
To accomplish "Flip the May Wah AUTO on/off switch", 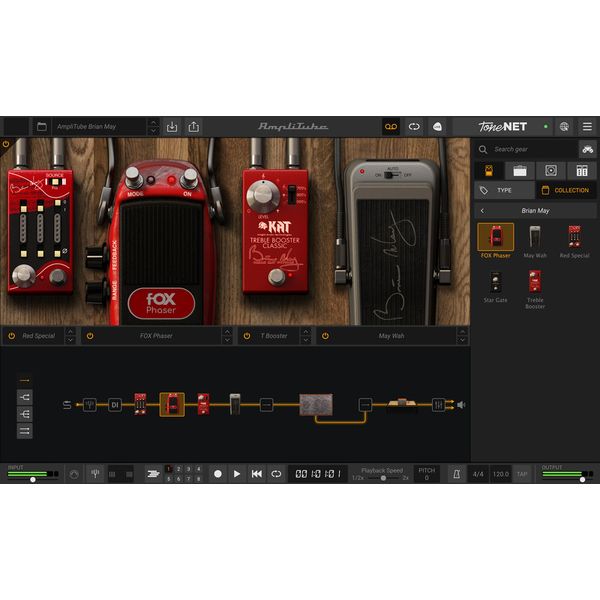I will coord(392,175).
